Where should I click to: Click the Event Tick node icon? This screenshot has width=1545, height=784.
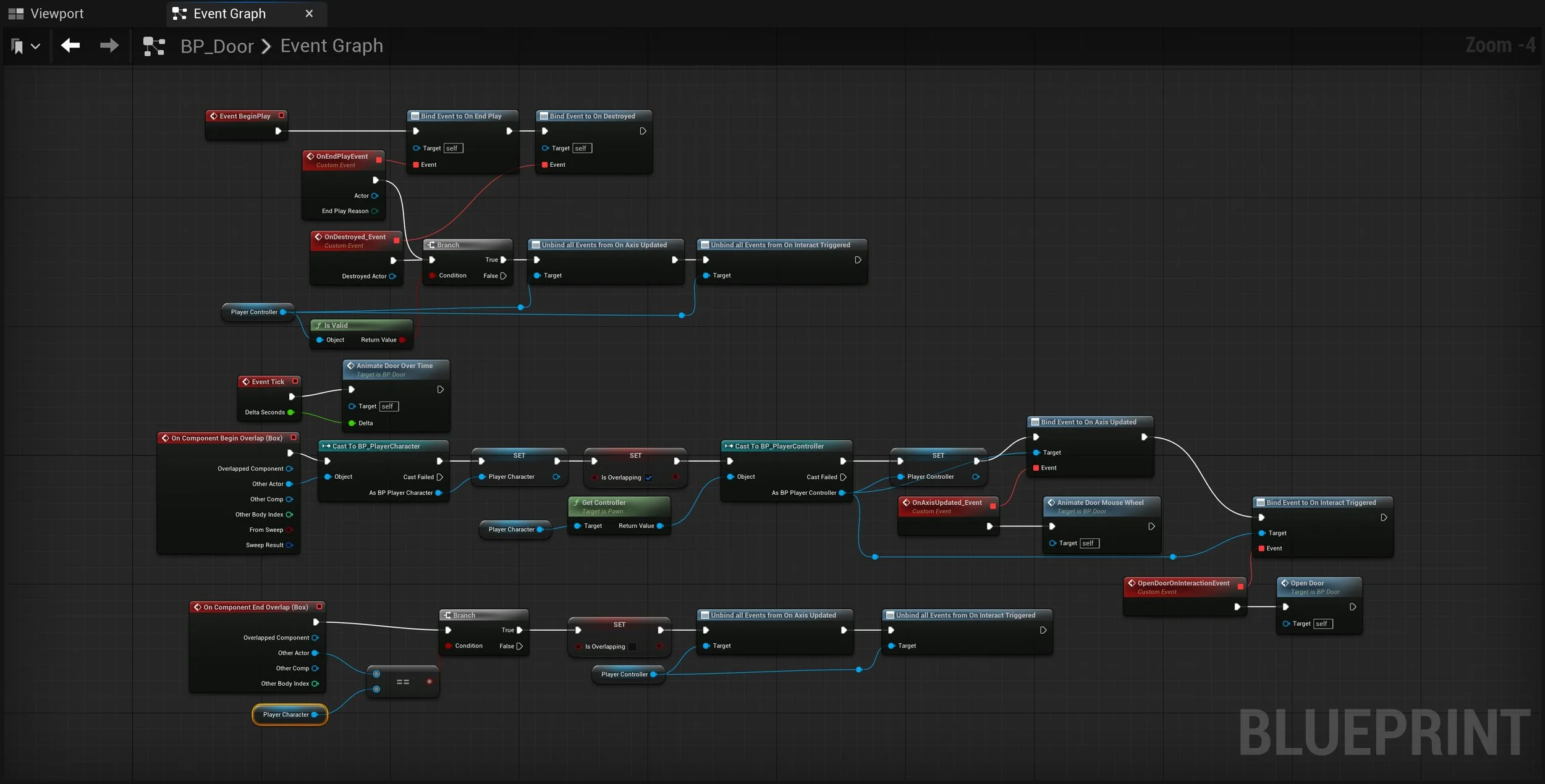pyautogui.click(x=246, y=382)
